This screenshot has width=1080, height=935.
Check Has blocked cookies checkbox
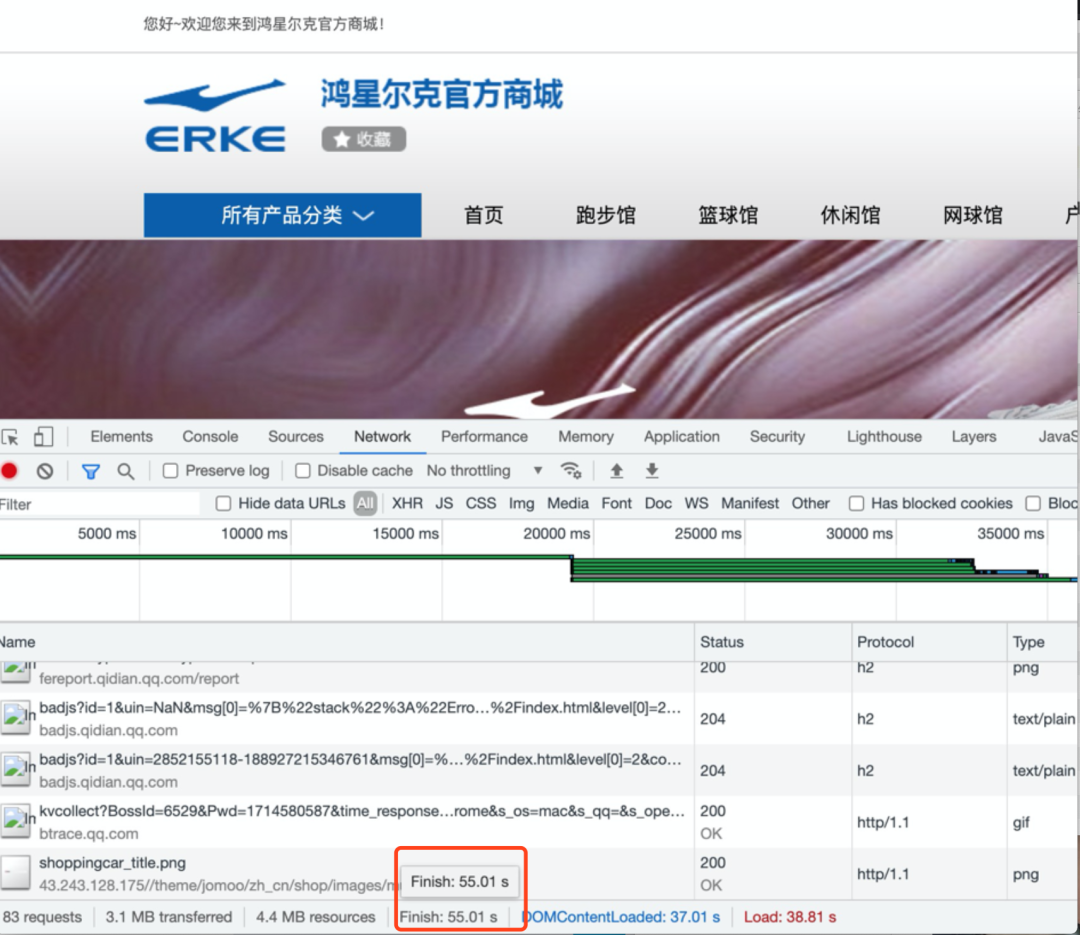(856, 504)
